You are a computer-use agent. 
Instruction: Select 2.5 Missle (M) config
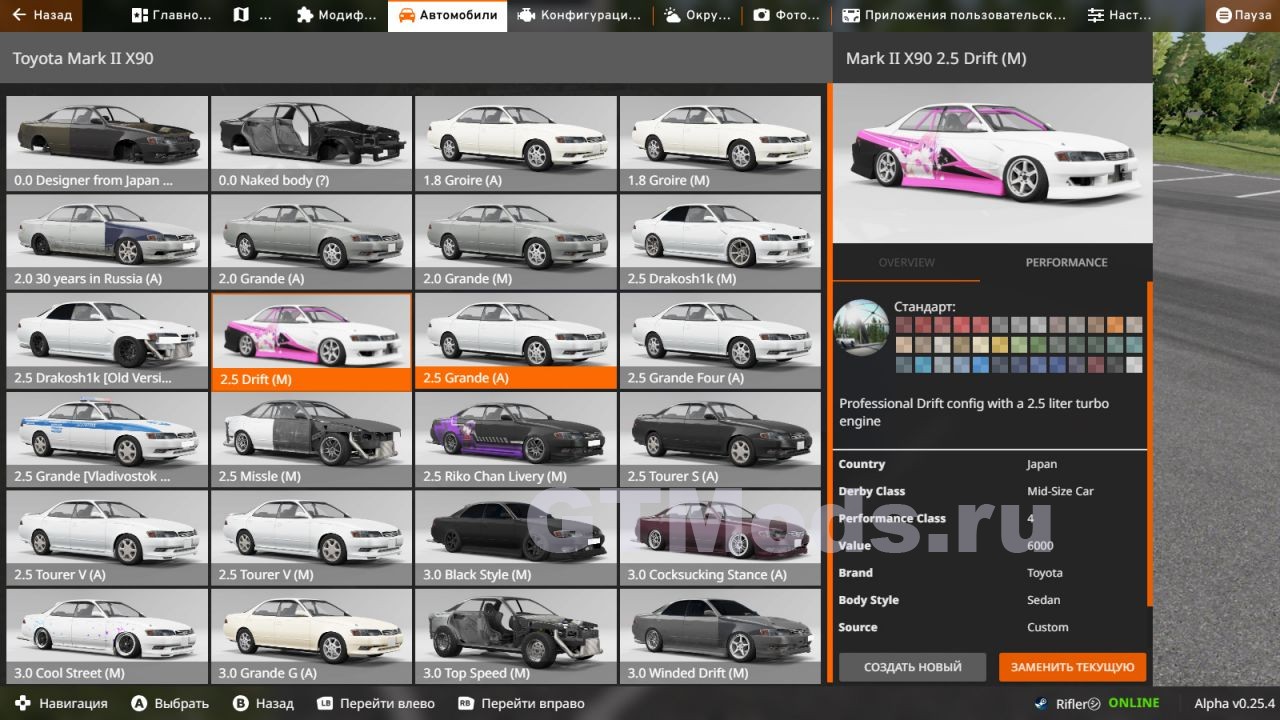311,439
